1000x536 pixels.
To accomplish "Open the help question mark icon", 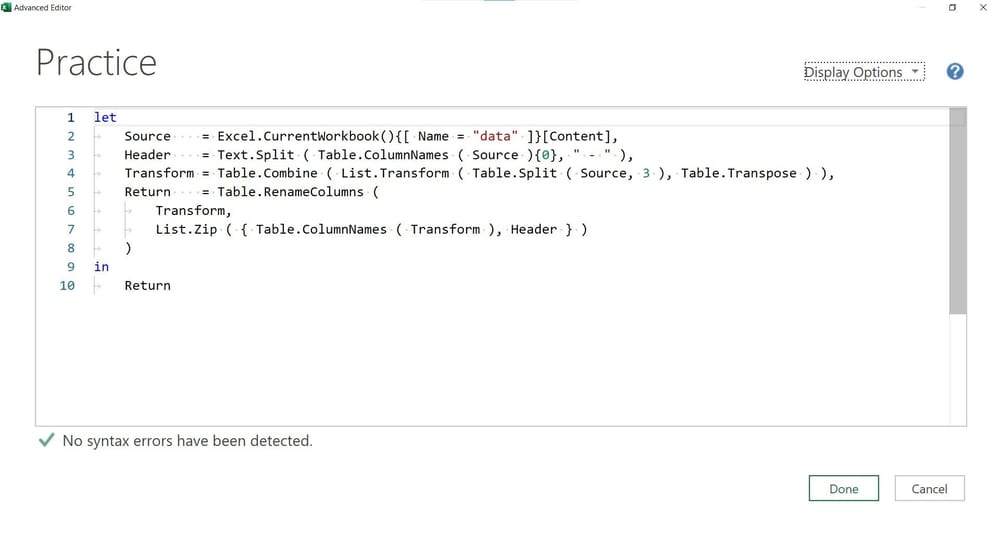I will (x=955, y=71).
